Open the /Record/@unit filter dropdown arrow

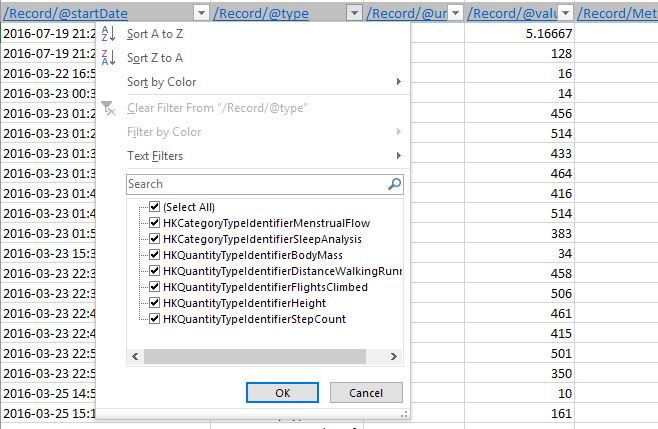pyautogui.click(x=455, y=13)
